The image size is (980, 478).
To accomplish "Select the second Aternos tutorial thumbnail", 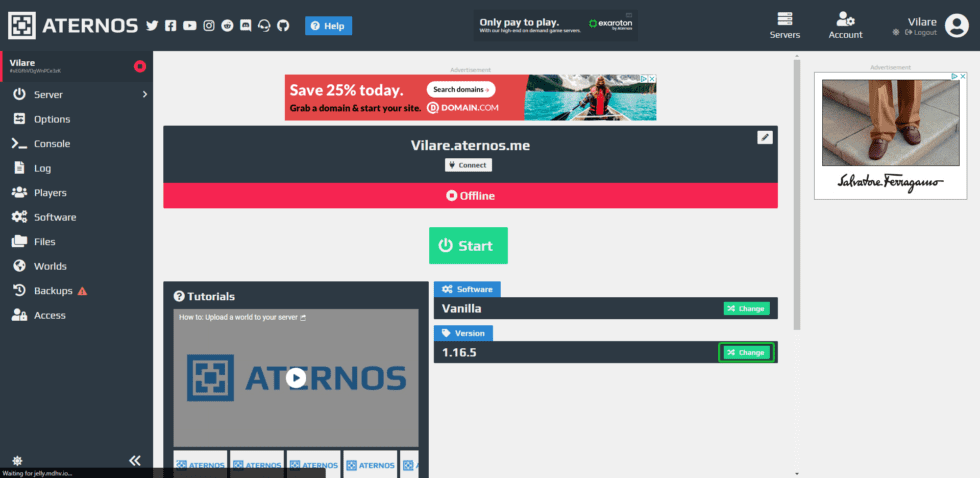I will coord(257,464).
